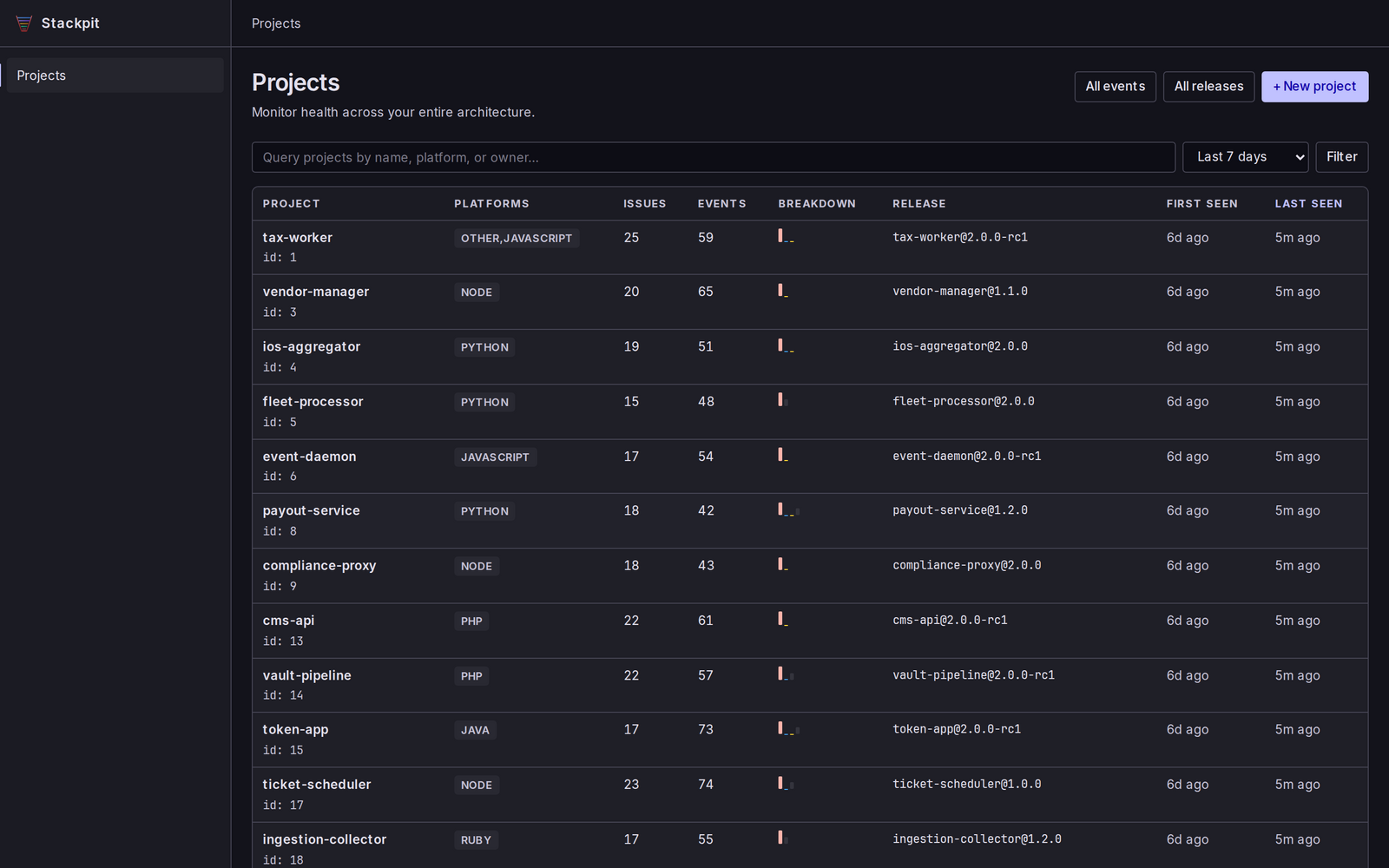The image size is (1389, 868).
Task: Click release fleet-processor@2.0.0
Action: click(964, 401)
